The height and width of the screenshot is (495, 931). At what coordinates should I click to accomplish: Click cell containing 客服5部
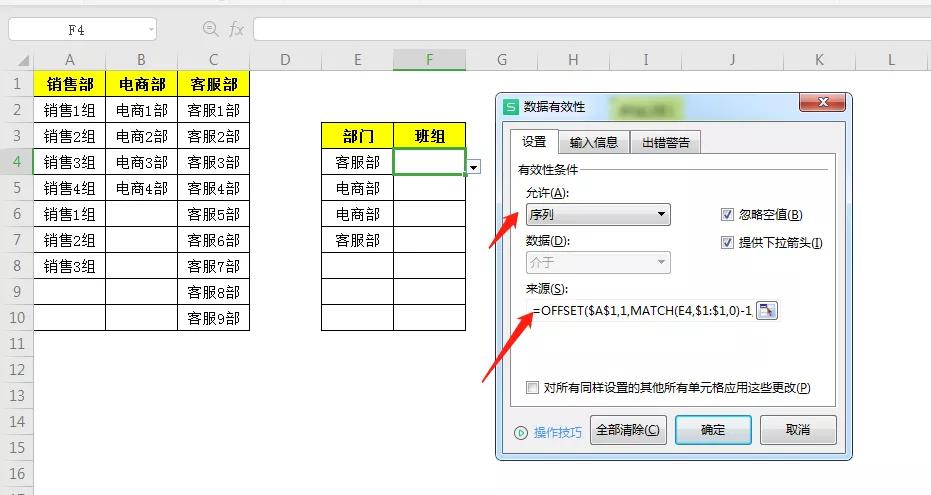coord(213,214)
